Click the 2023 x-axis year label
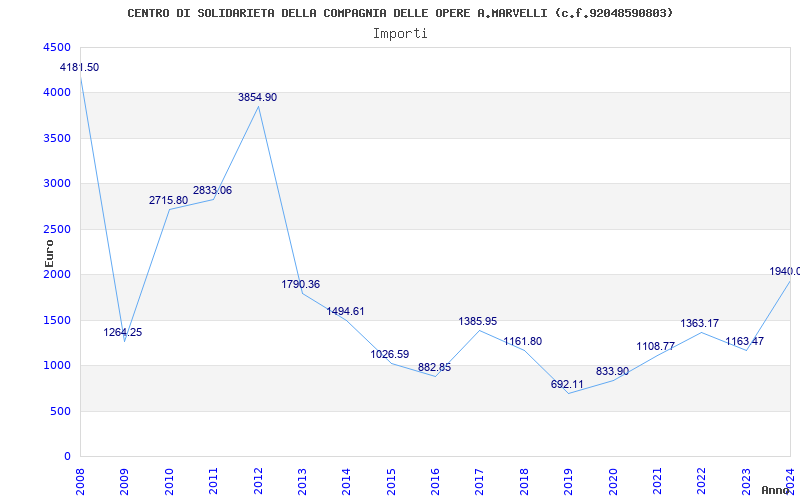The image size is (800, 500). [x=746, y=481]
